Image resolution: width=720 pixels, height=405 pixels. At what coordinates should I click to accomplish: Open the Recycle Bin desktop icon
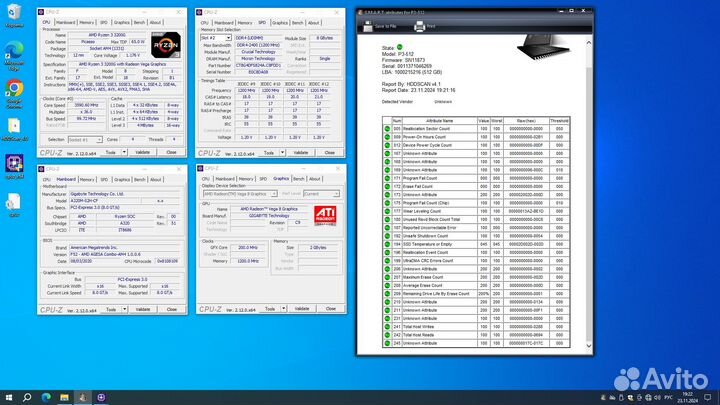click(14, 15)
